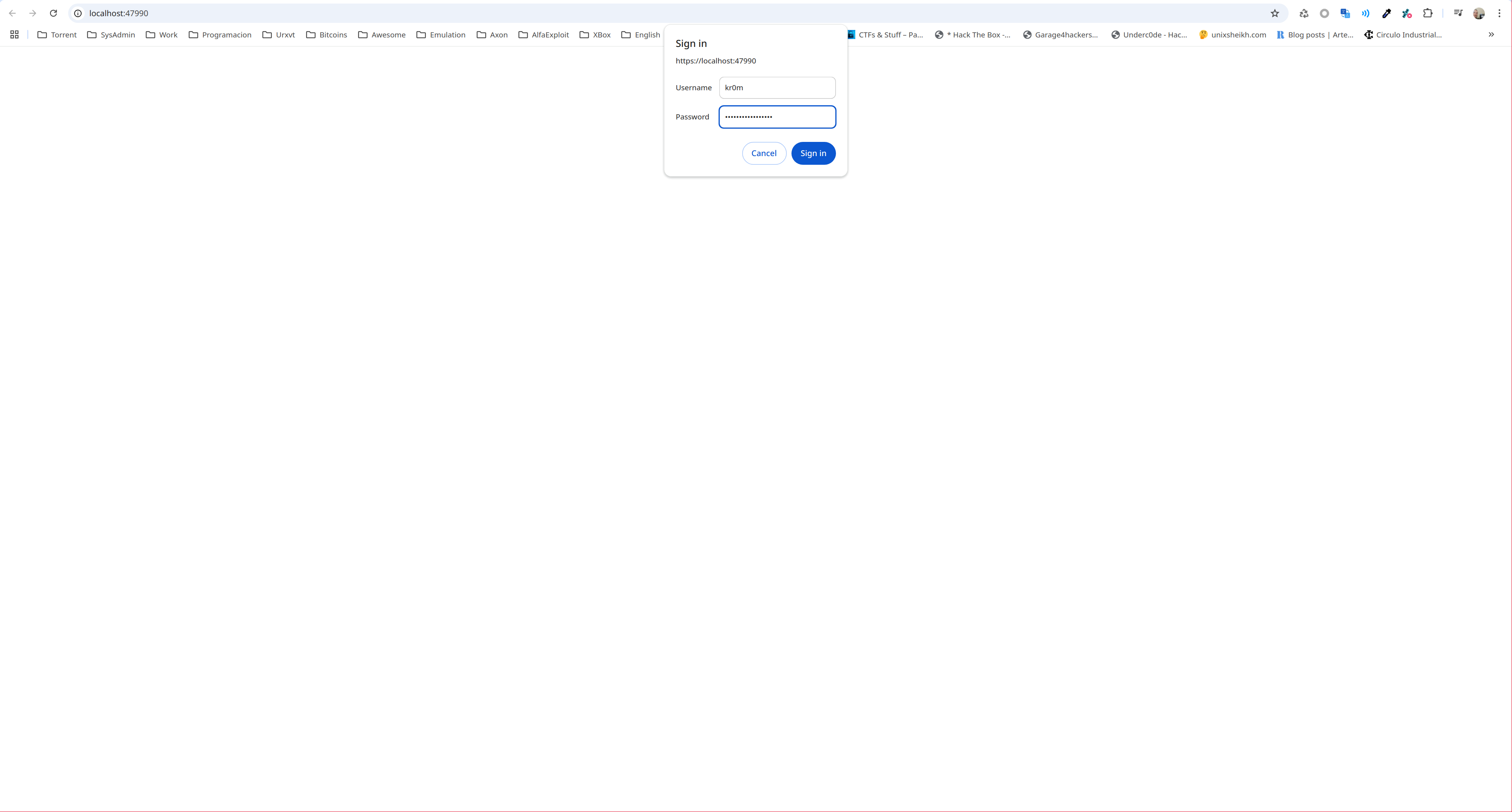
Task: Open the user profile avatar
Action: click(x=1479, y=13)
